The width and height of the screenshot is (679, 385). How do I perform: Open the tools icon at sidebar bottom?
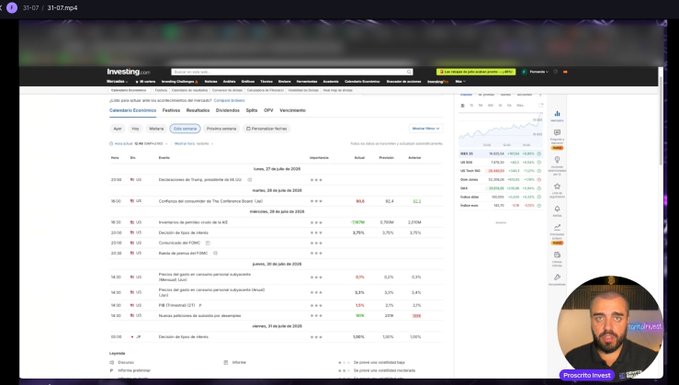pyautogui.click(x=557, y=277)
